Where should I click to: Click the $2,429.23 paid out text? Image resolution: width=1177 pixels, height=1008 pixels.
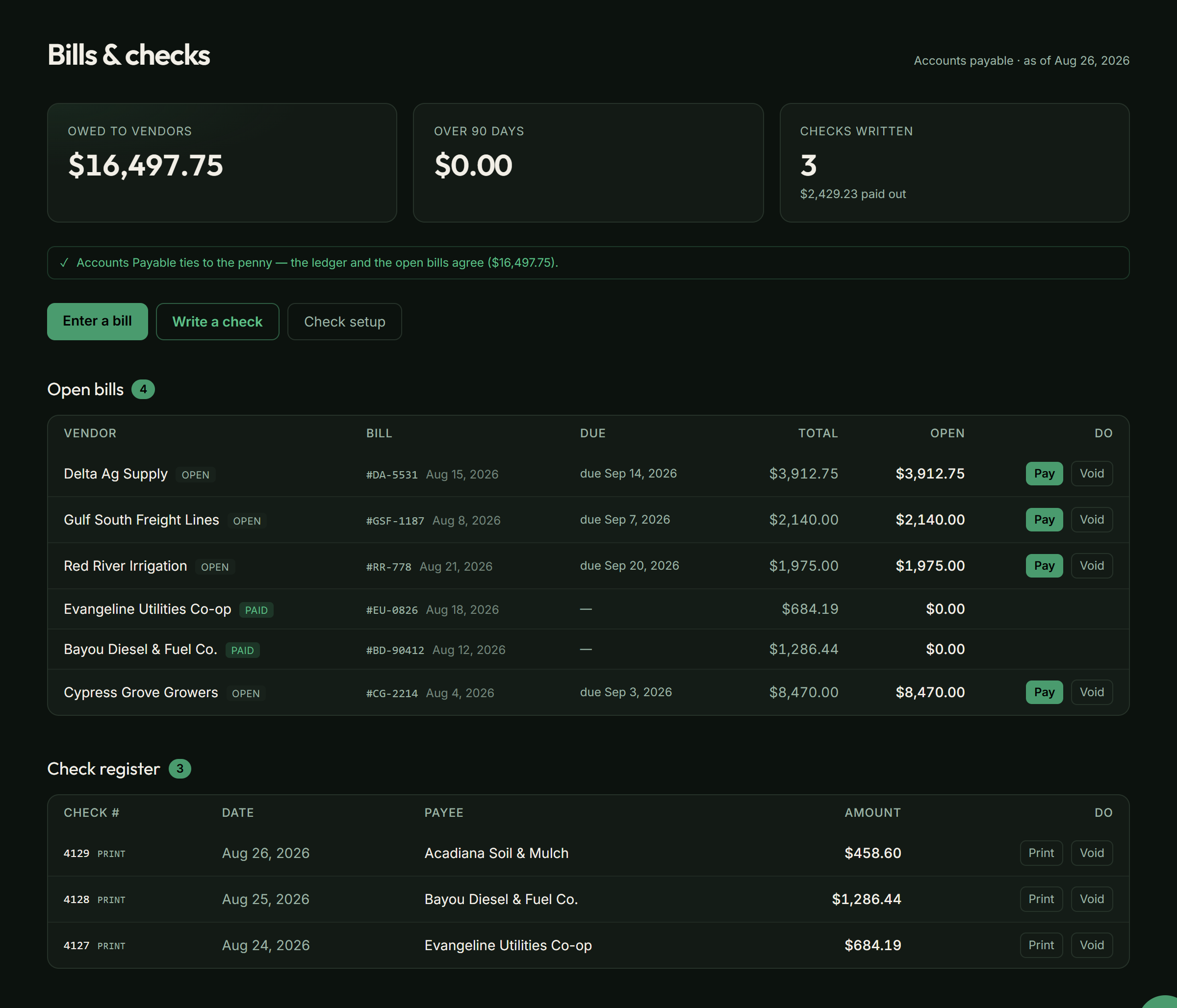pos(853,194)
